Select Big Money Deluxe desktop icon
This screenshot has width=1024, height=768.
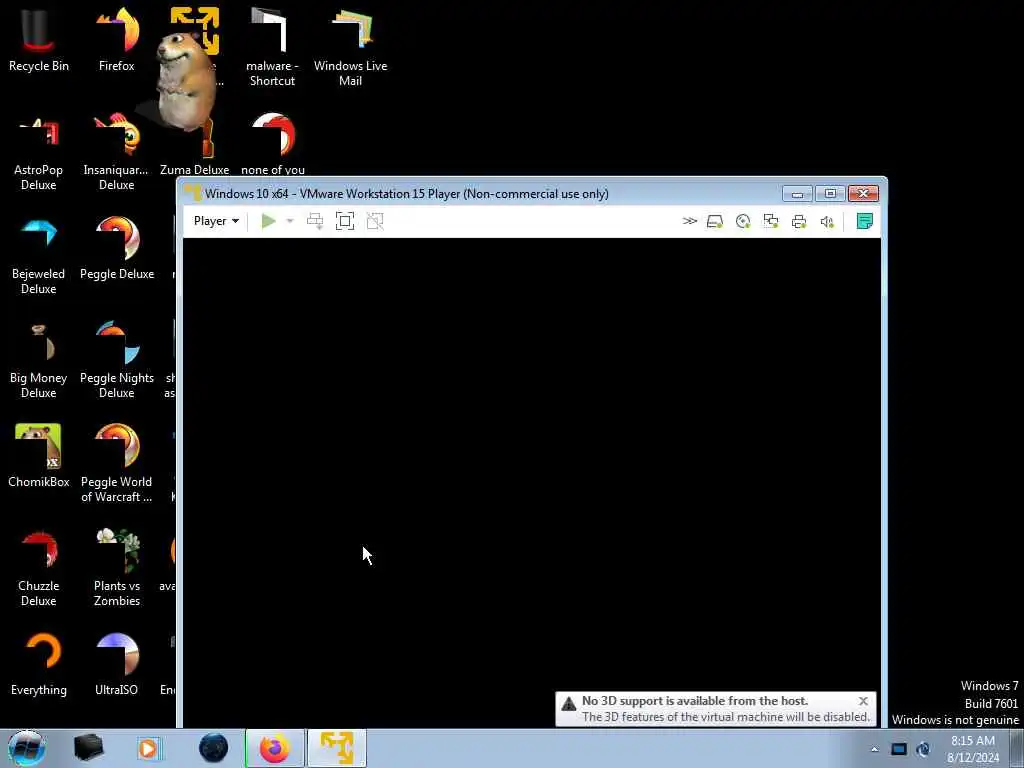[x=39, y=360]
